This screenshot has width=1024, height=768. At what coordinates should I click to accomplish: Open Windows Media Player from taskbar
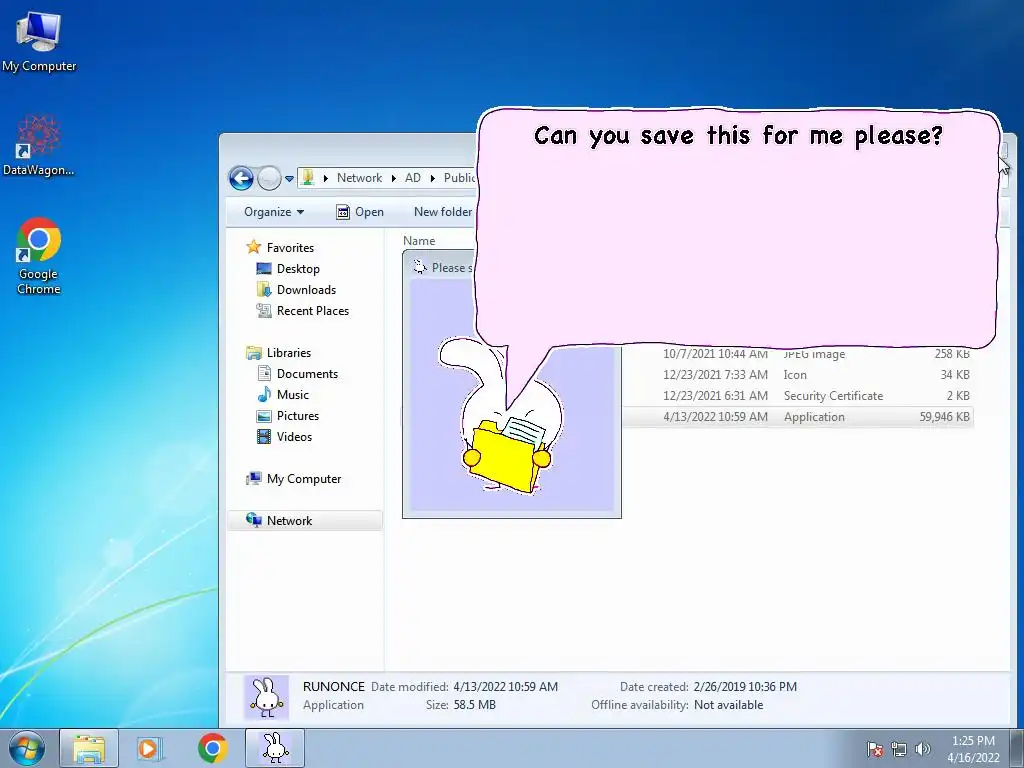pyautogui.click(x=150, y=748)
